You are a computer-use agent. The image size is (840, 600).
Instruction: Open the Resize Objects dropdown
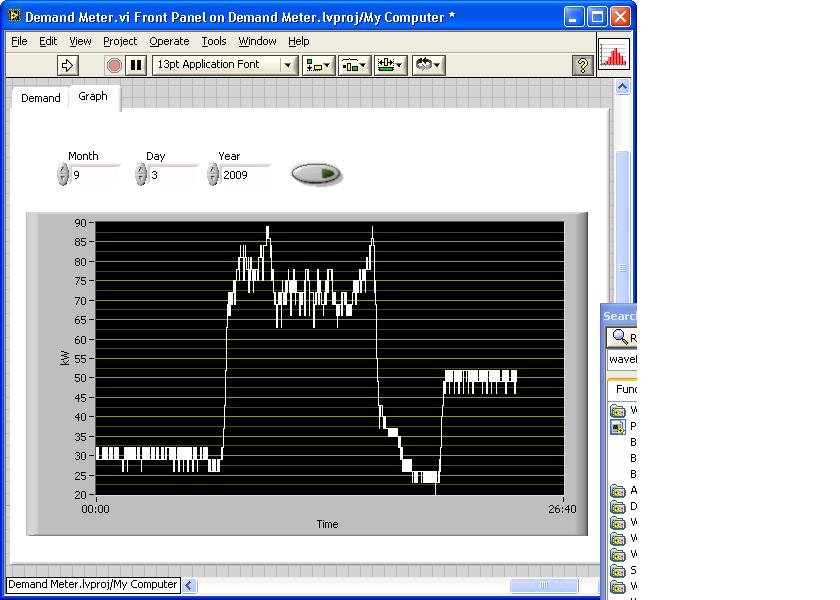(x=391, y=65)
